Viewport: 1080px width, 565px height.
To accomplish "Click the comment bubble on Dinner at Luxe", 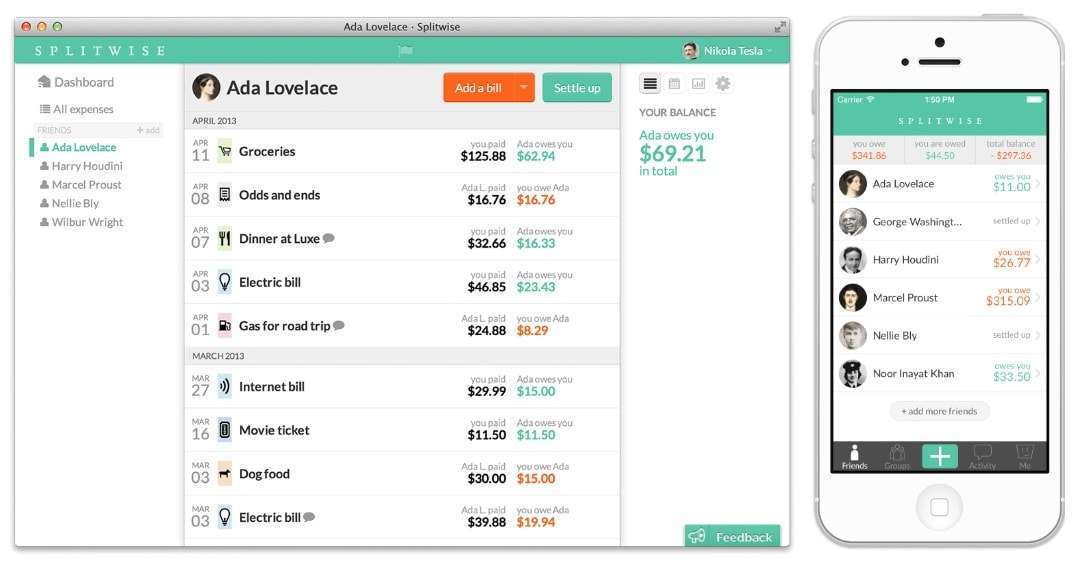I will click(x=329, y=239).
